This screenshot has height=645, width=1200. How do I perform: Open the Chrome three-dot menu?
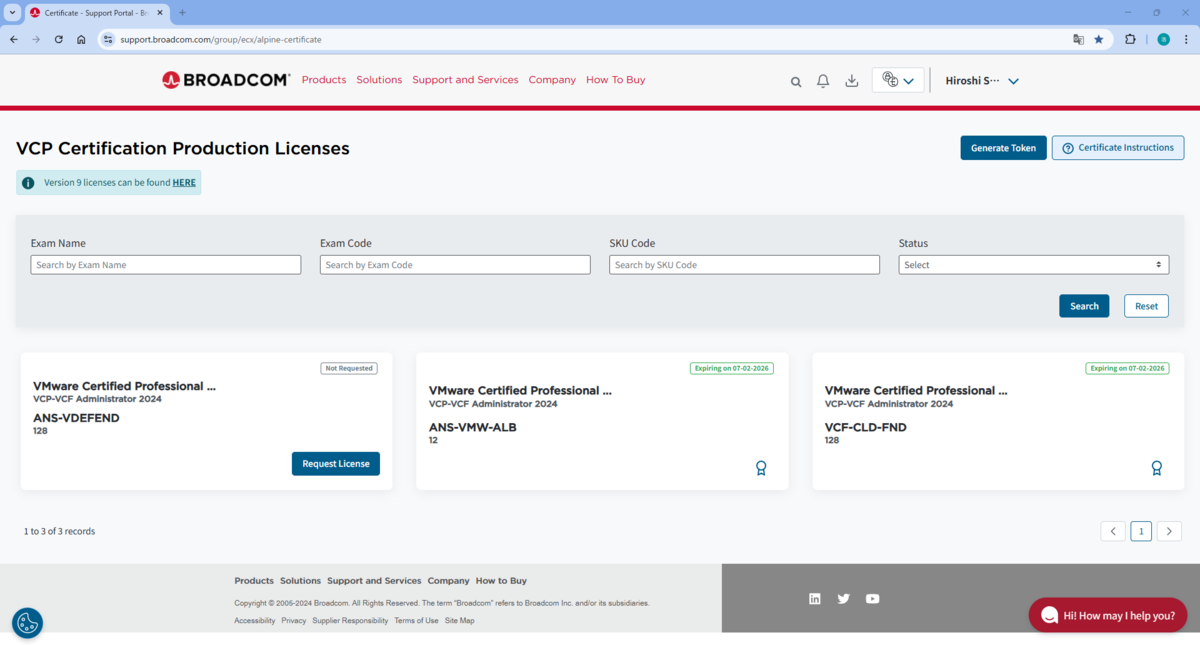tap(1186, 39)
